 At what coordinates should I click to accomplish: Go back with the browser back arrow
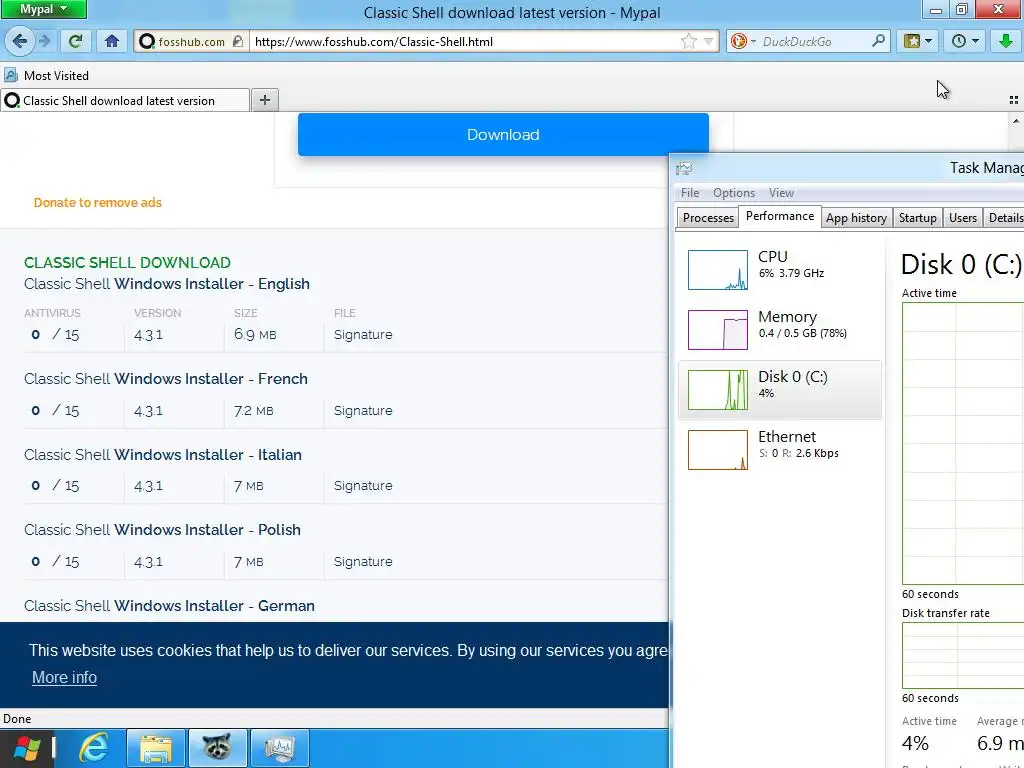click(x=19, y=41)
